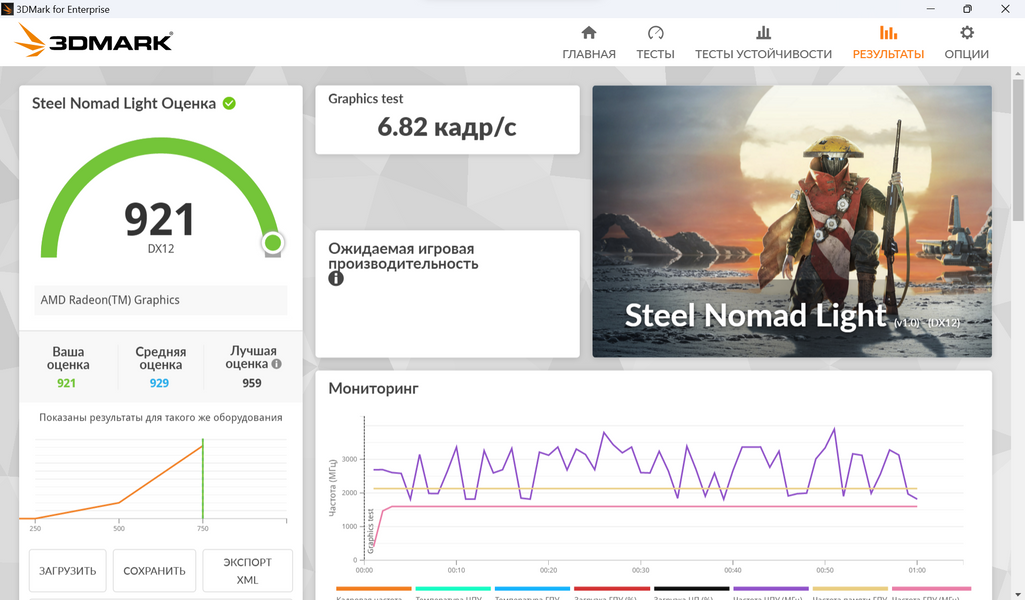This screenshot has height=600, width=1025.
Task: Click info icon next to Лучшая оценка
Action: click(x=277, y=365)
